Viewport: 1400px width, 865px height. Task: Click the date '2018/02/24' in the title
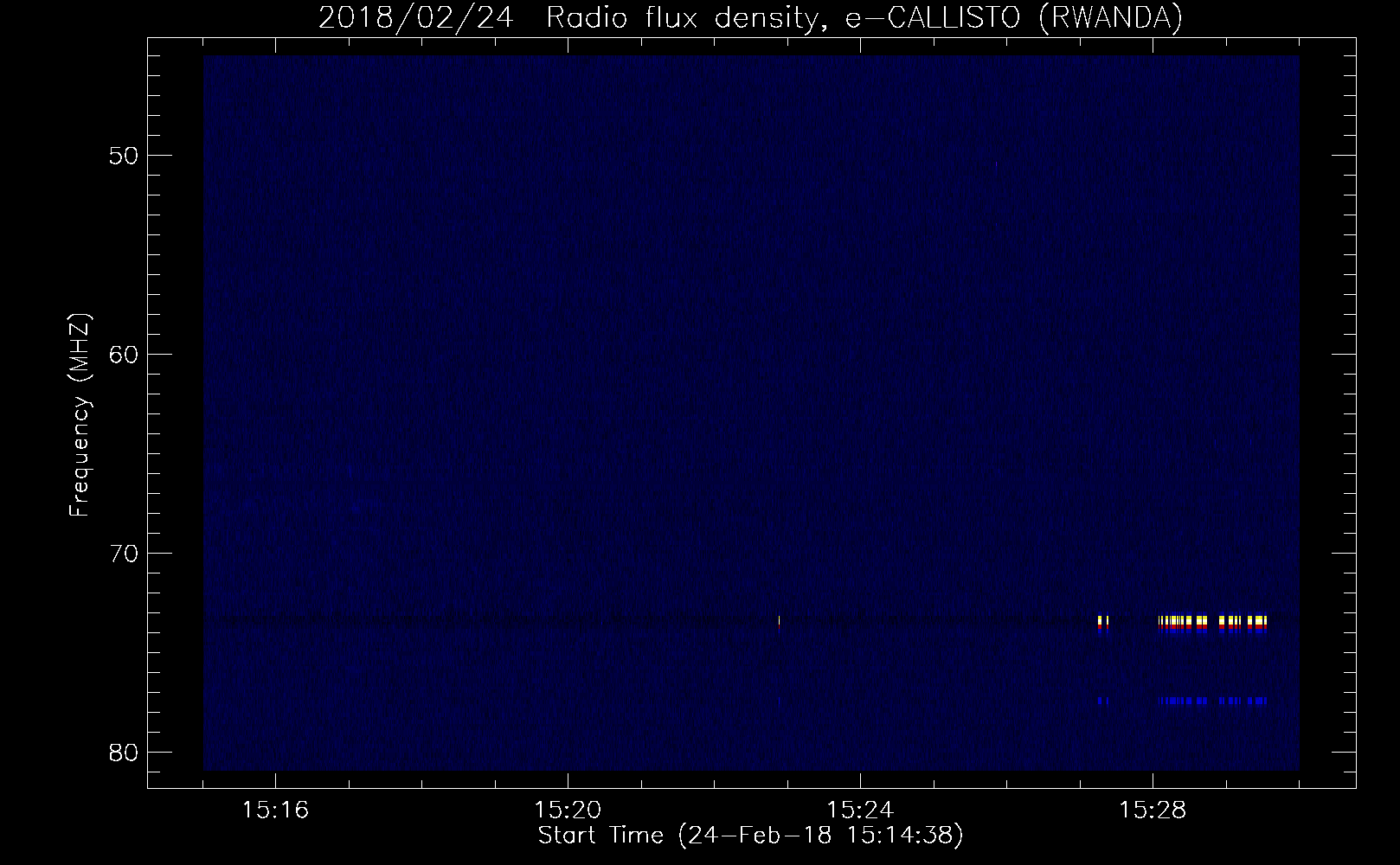coord(419,18)
